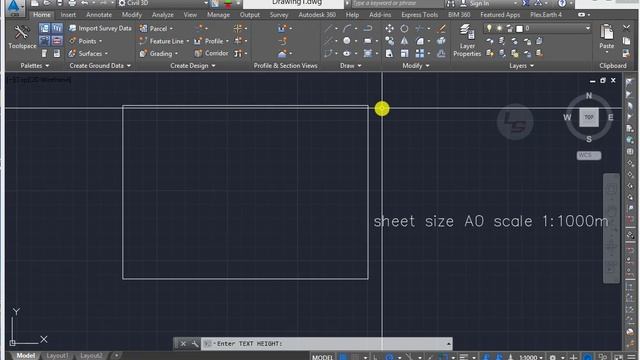640x360 pixels.
Task: Toggle layer lock icon in layer dropdown
Action: click(509, 28)
